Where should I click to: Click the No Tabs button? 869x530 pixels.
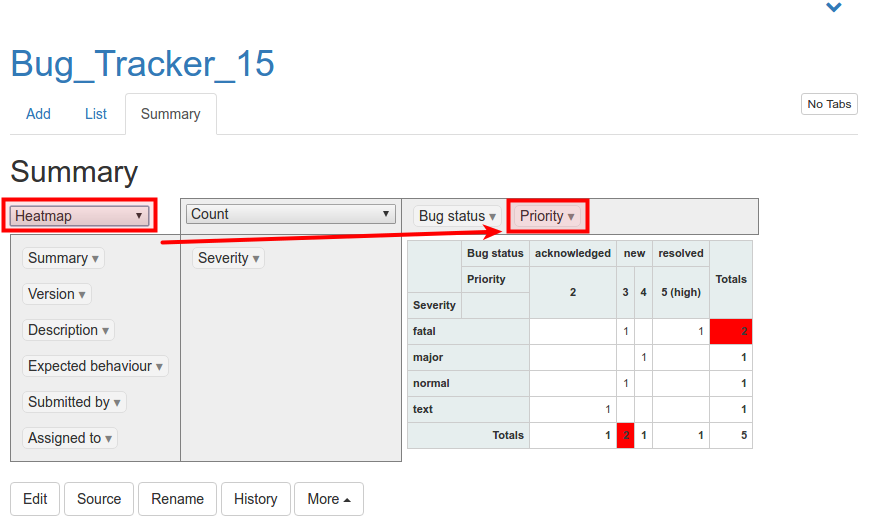point(829,104)
